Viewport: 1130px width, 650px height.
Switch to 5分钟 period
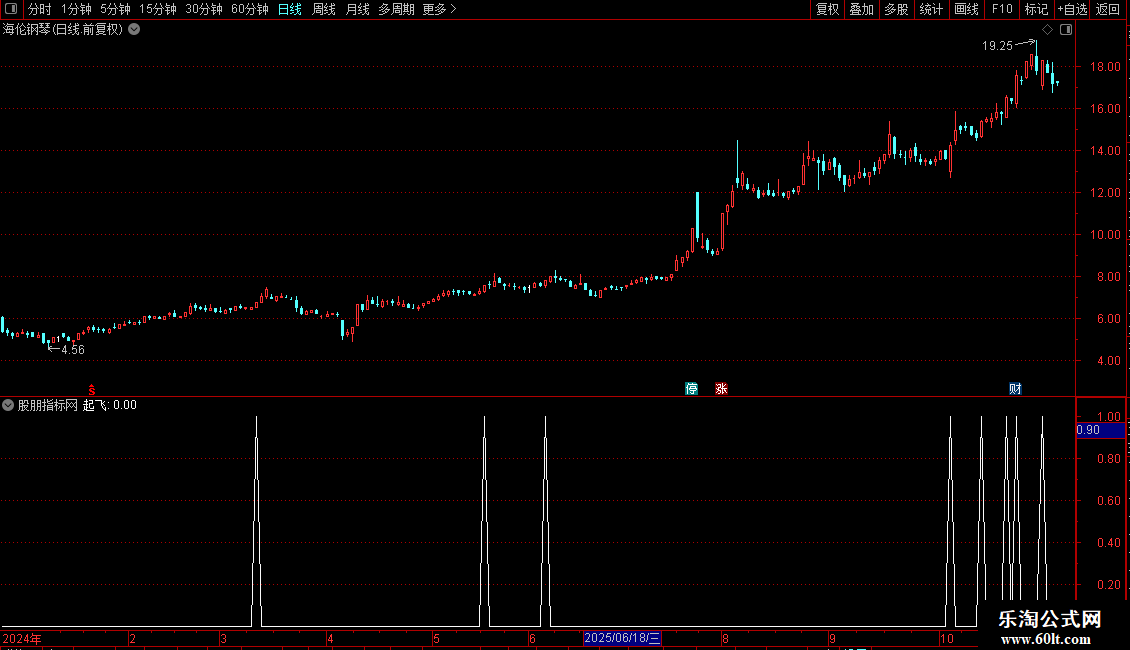pyautogui.click(x=115, y=9)
